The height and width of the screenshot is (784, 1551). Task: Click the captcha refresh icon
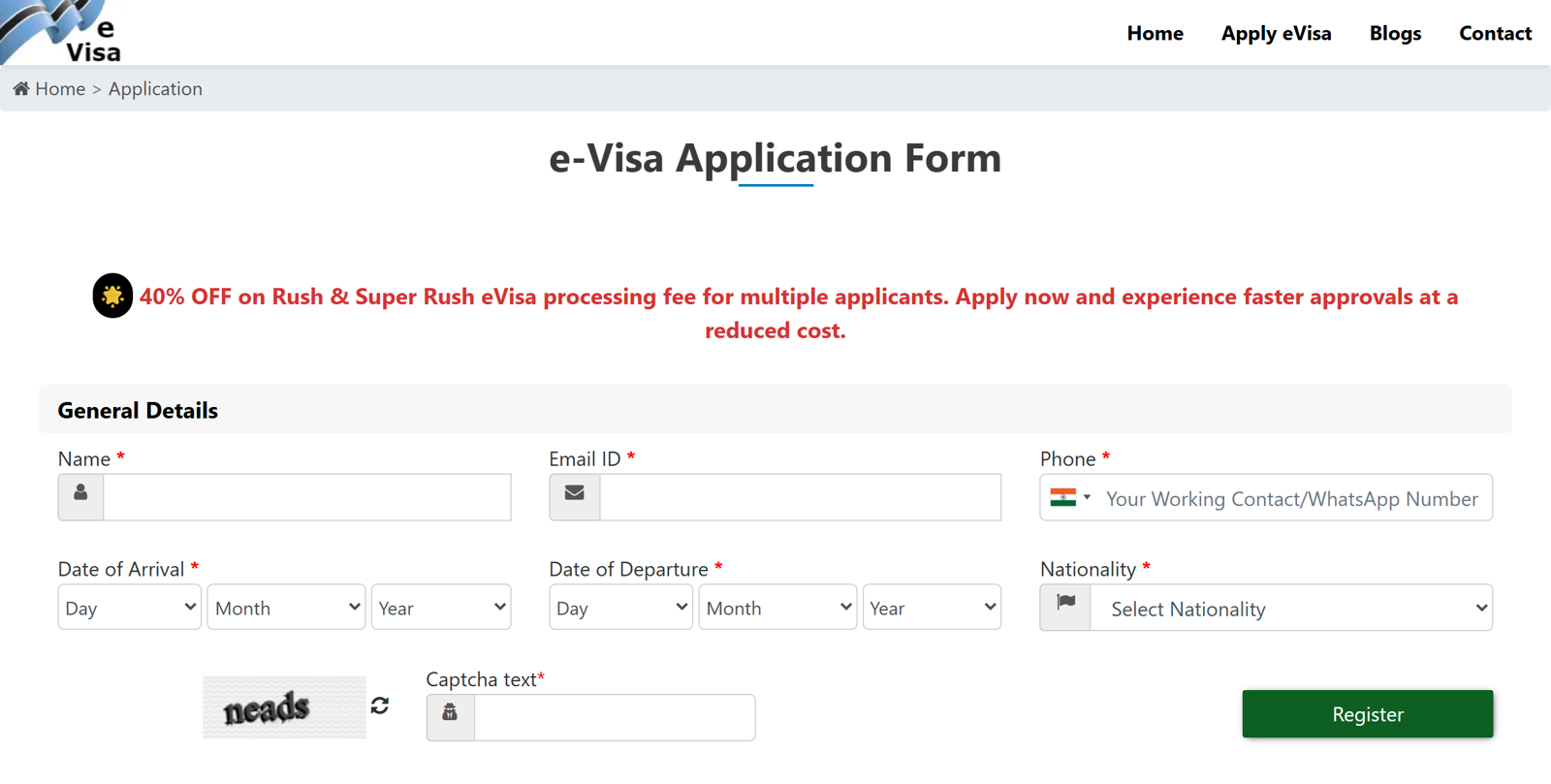(x=380, y=706)
